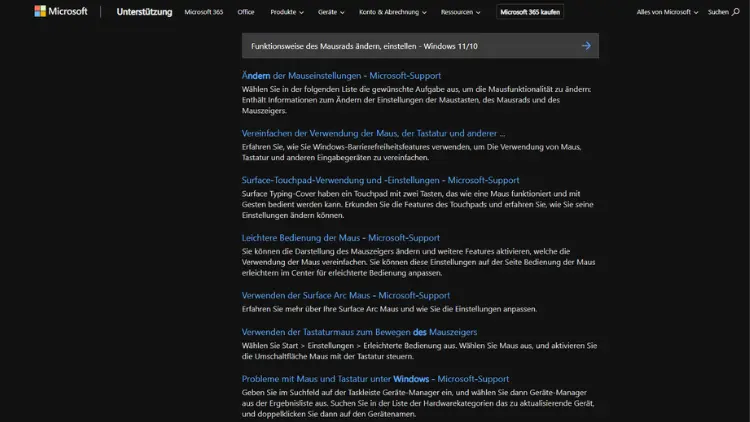This screenshot has width=750, height=422.
Task: Open Verwenden der Surface Arc Maus result
Action: [345, 296]
